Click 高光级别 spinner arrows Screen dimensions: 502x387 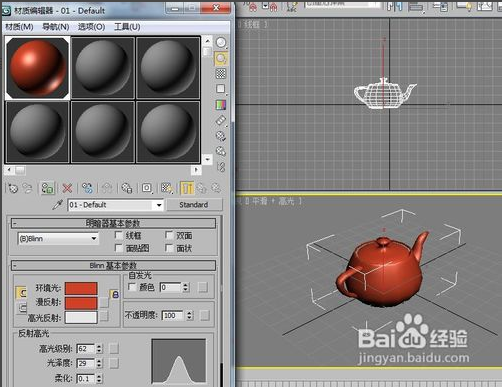(x=99, y=349)
